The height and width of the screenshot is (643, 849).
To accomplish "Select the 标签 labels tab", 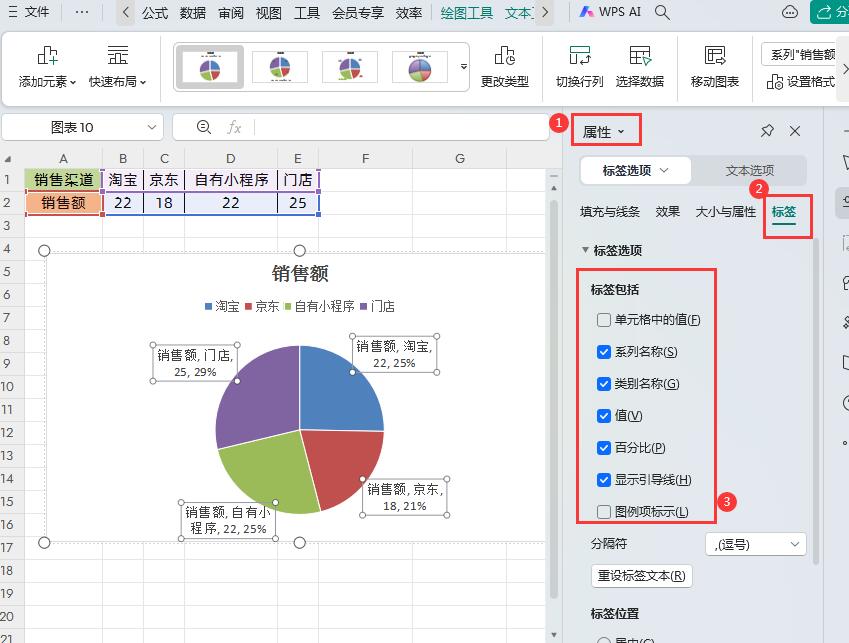I will 783,212.
